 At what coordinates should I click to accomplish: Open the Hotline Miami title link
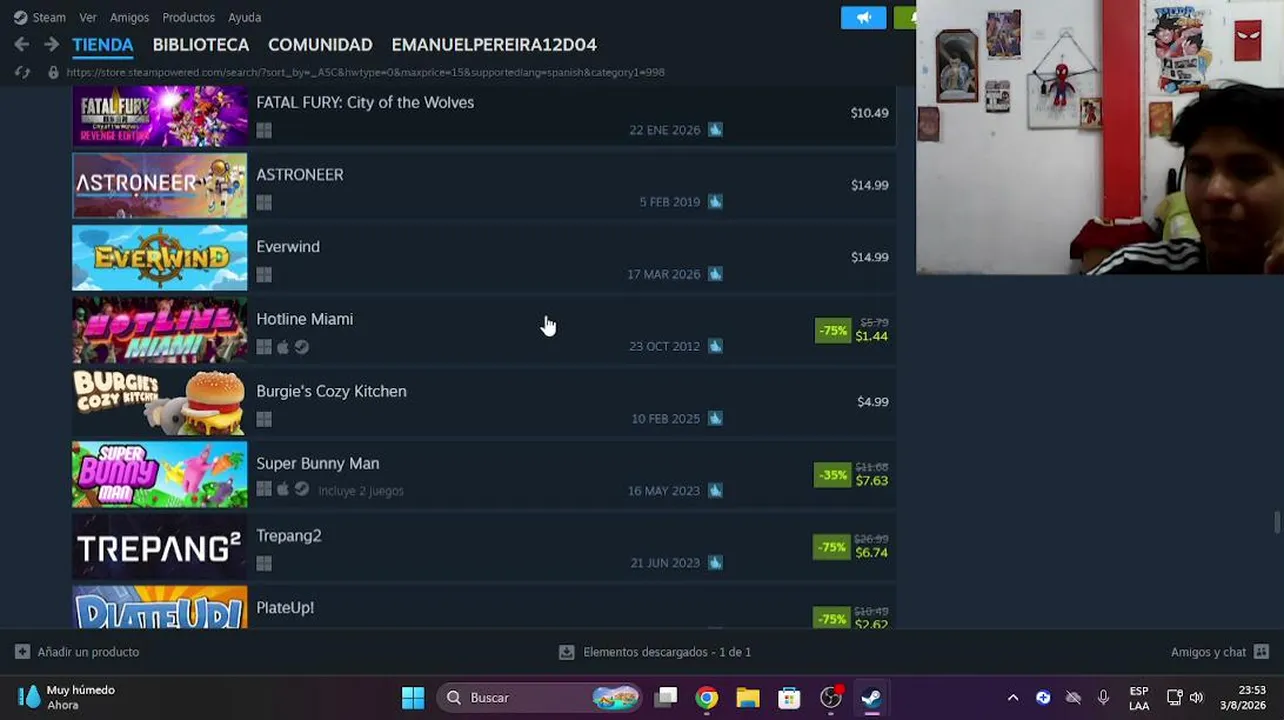pos(304,319)
